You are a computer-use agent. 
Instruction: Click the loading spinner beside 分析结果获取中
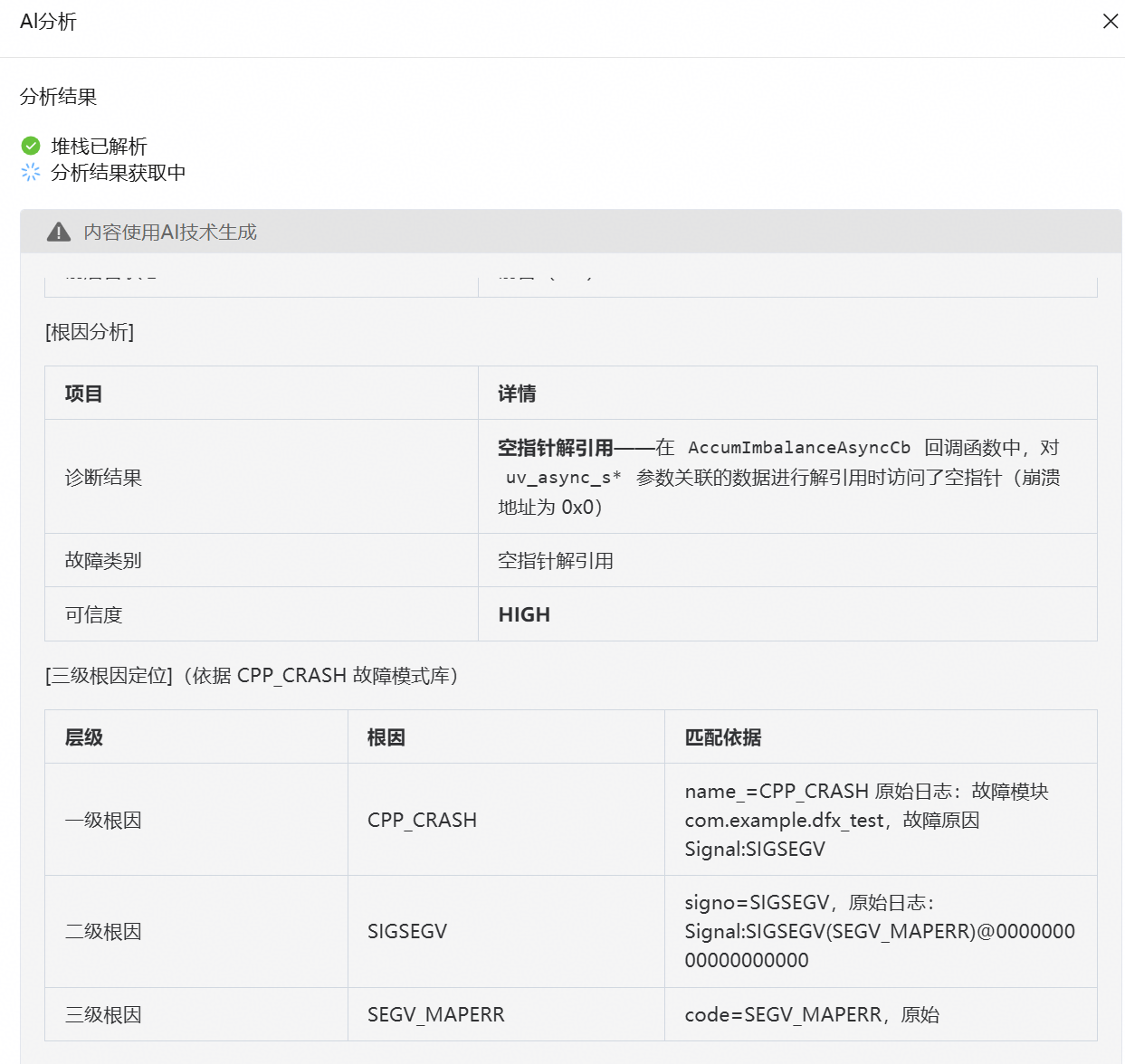click(x=31, y=172)
